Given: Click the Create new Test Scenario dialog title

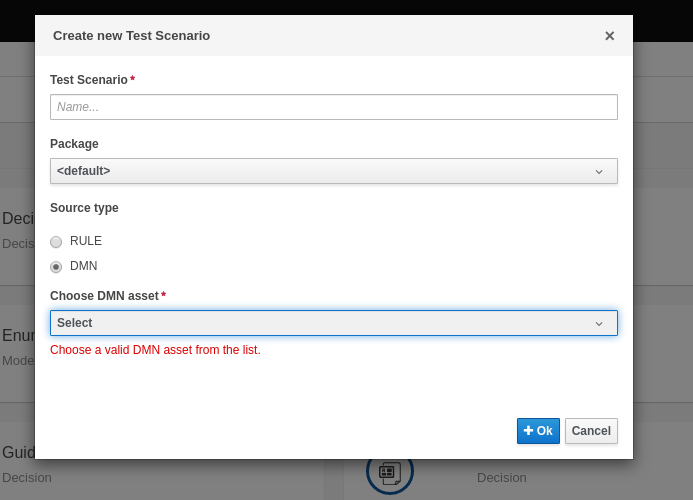Looking at the screenshot, I should click(131, 36).
